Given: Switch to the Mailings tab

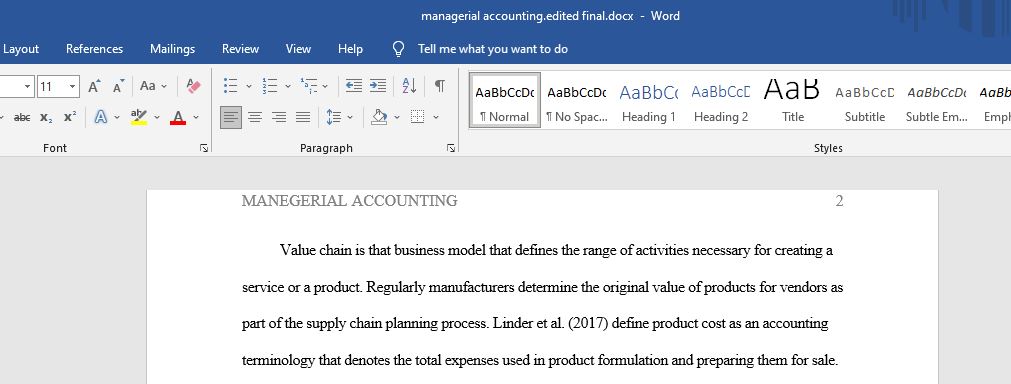Looking at the screenshot, I should pos(172,49).
